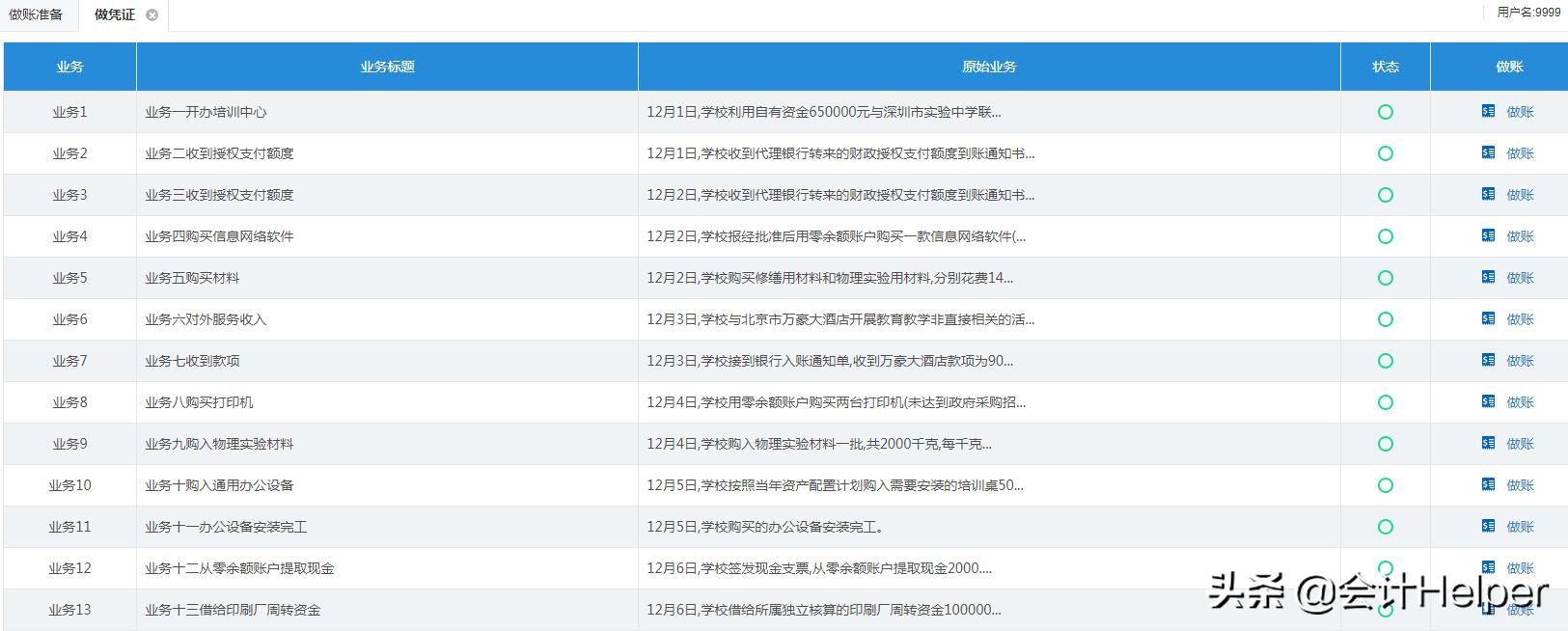
Task: Click the status circle for 业务3
Action: click(1386, 195)
